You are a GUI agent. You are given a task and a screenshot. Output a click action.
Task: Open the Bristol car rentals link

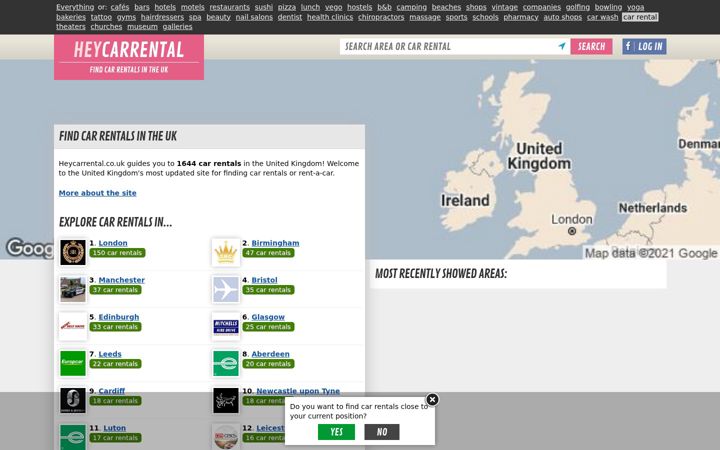(x=264, y=280)
